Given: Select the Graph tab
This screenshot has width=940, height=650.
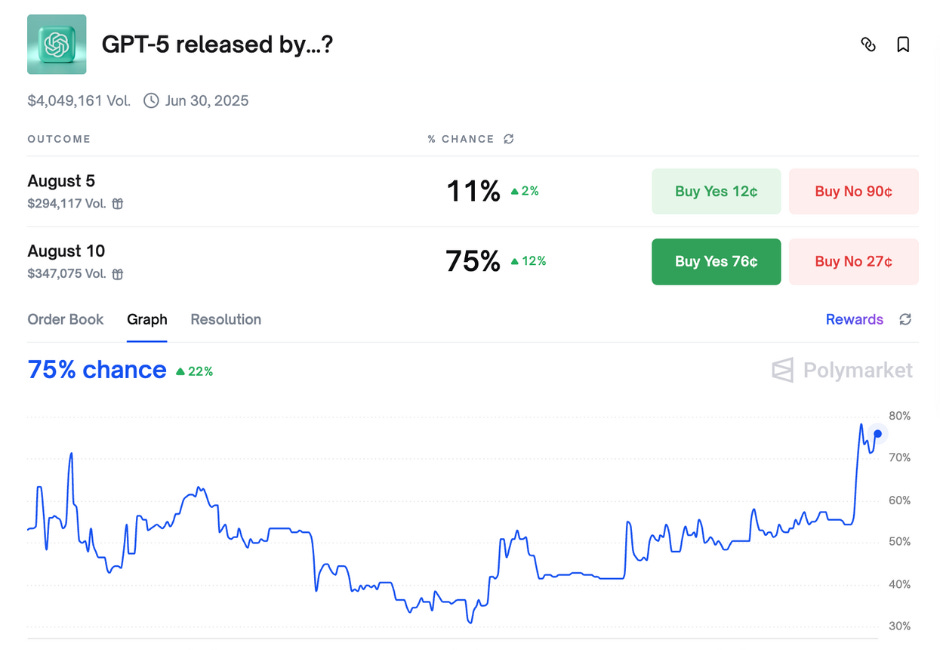Looking at the screenshot, I should coord(147,320).
